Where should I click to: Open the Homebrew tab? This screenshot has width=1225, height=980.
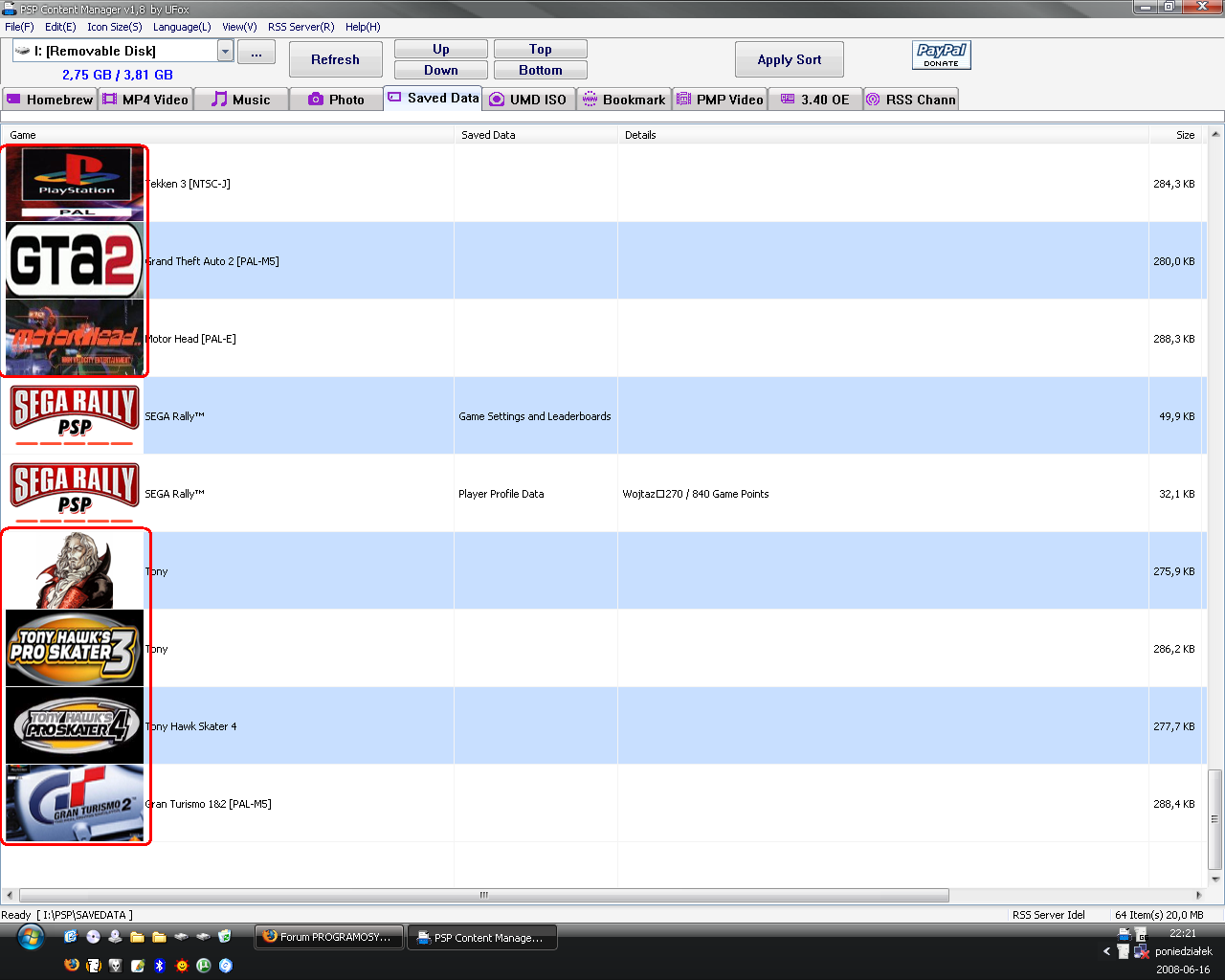click(x=50, y=100)
